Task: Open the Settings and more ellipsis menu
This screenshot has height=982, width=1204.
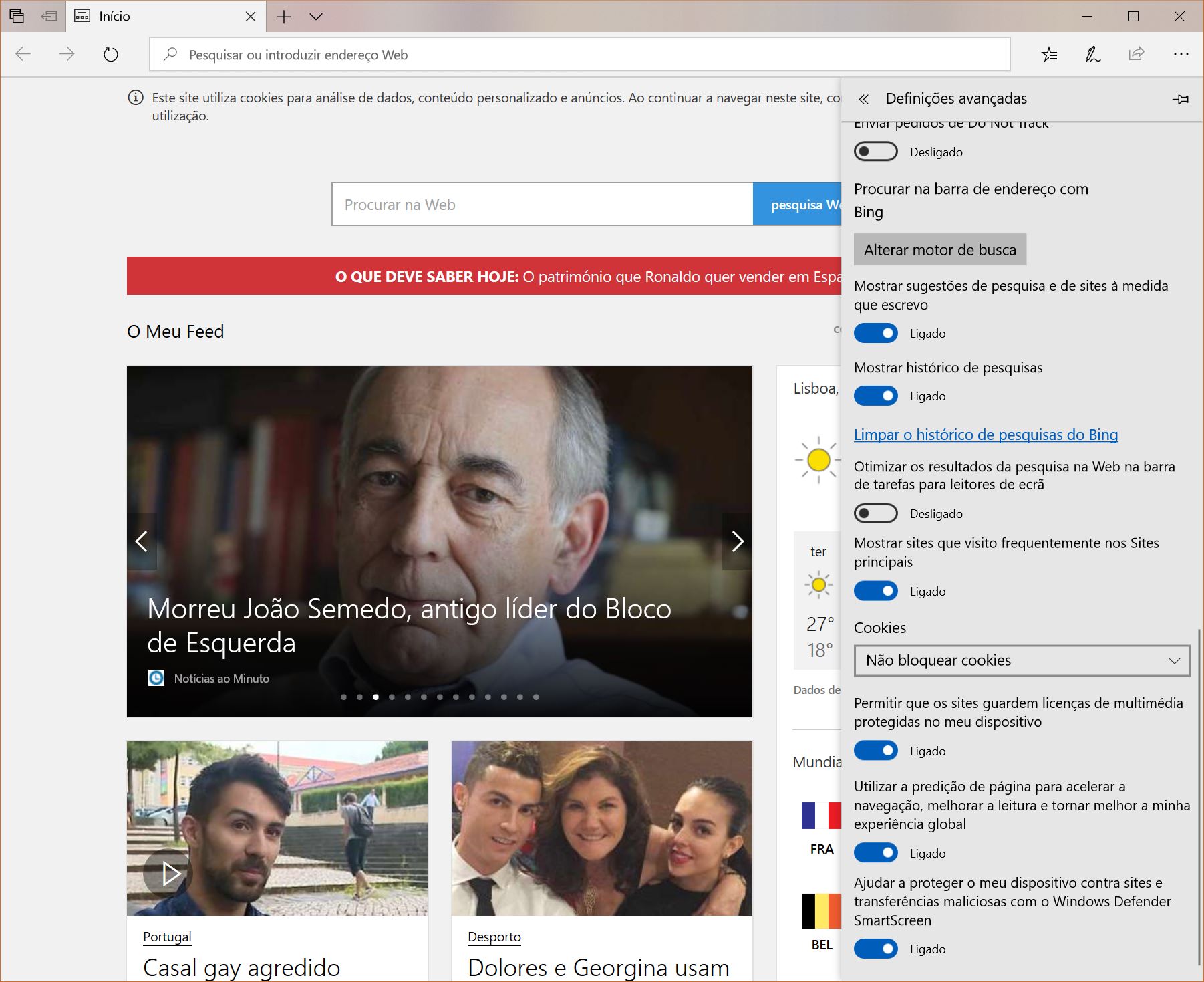Action: point(1181,54)
